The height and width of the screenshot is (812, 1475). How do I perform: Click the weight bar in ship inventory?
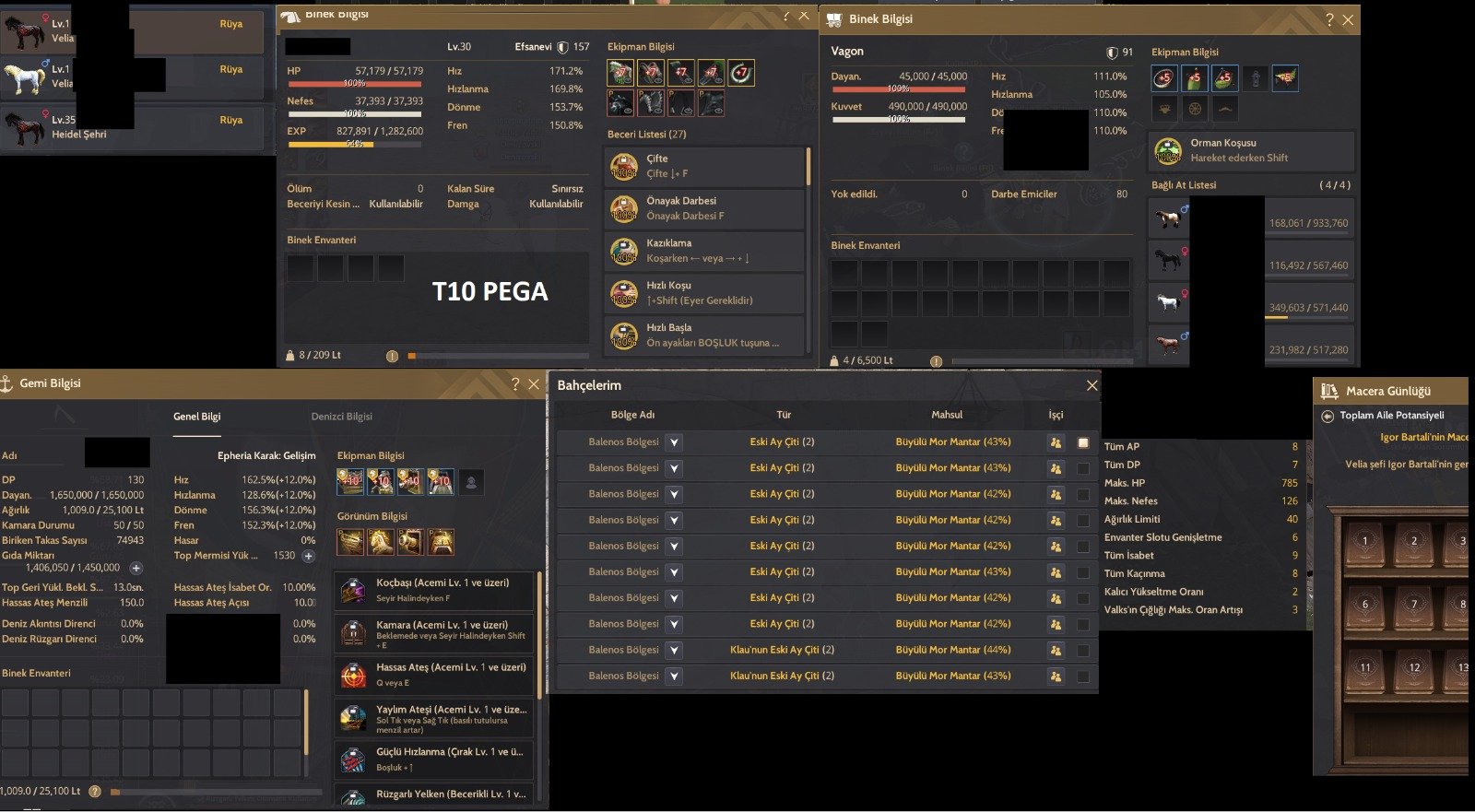[216, 792]
